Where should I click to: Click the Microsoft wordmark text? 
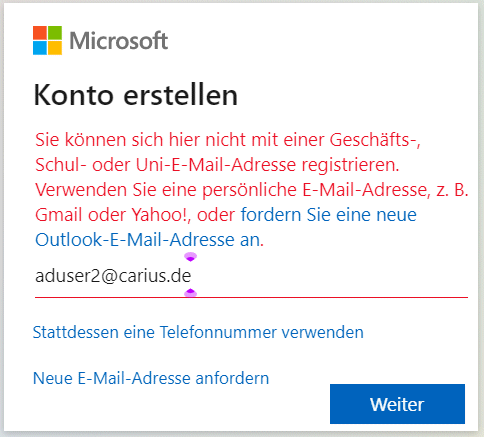point(119,41)
